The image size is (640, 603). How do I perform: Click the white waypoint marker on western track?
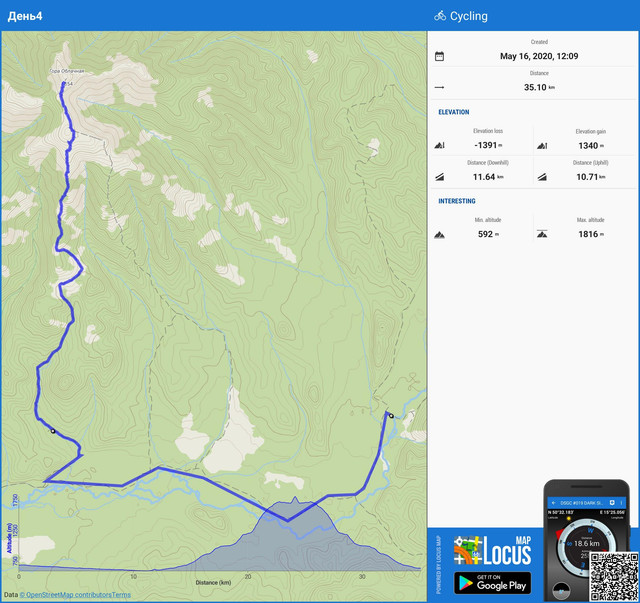(x=53, y=431)
